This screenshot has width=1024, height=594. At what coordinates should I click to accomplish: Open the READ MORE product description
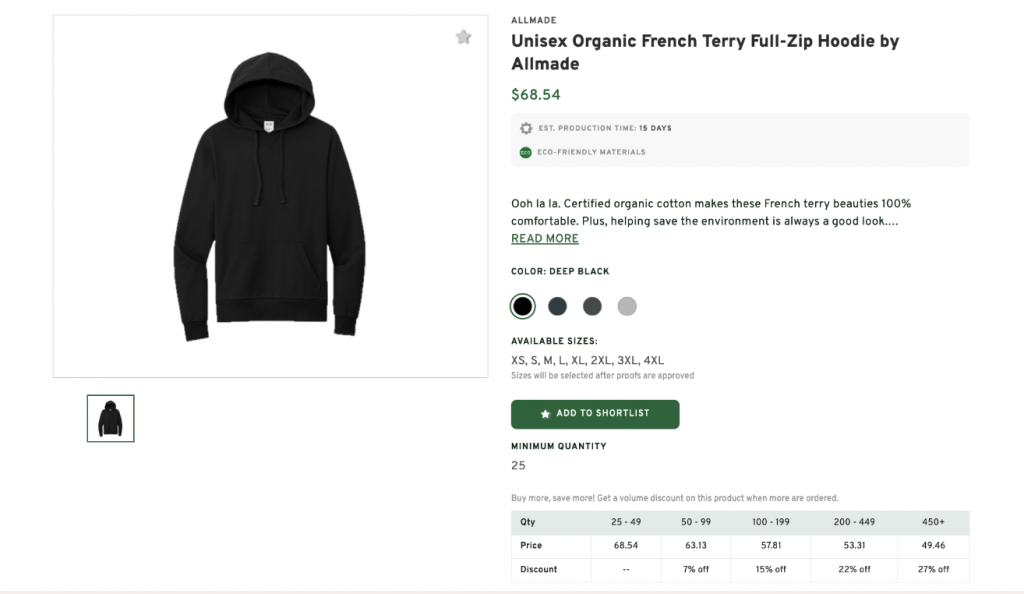[x=544, y=238]
